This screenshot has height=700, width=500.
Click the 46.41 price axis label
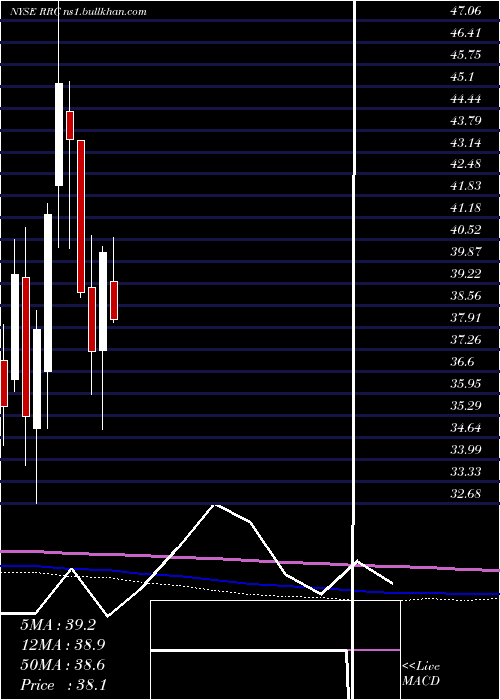click(x=466, y=33)
